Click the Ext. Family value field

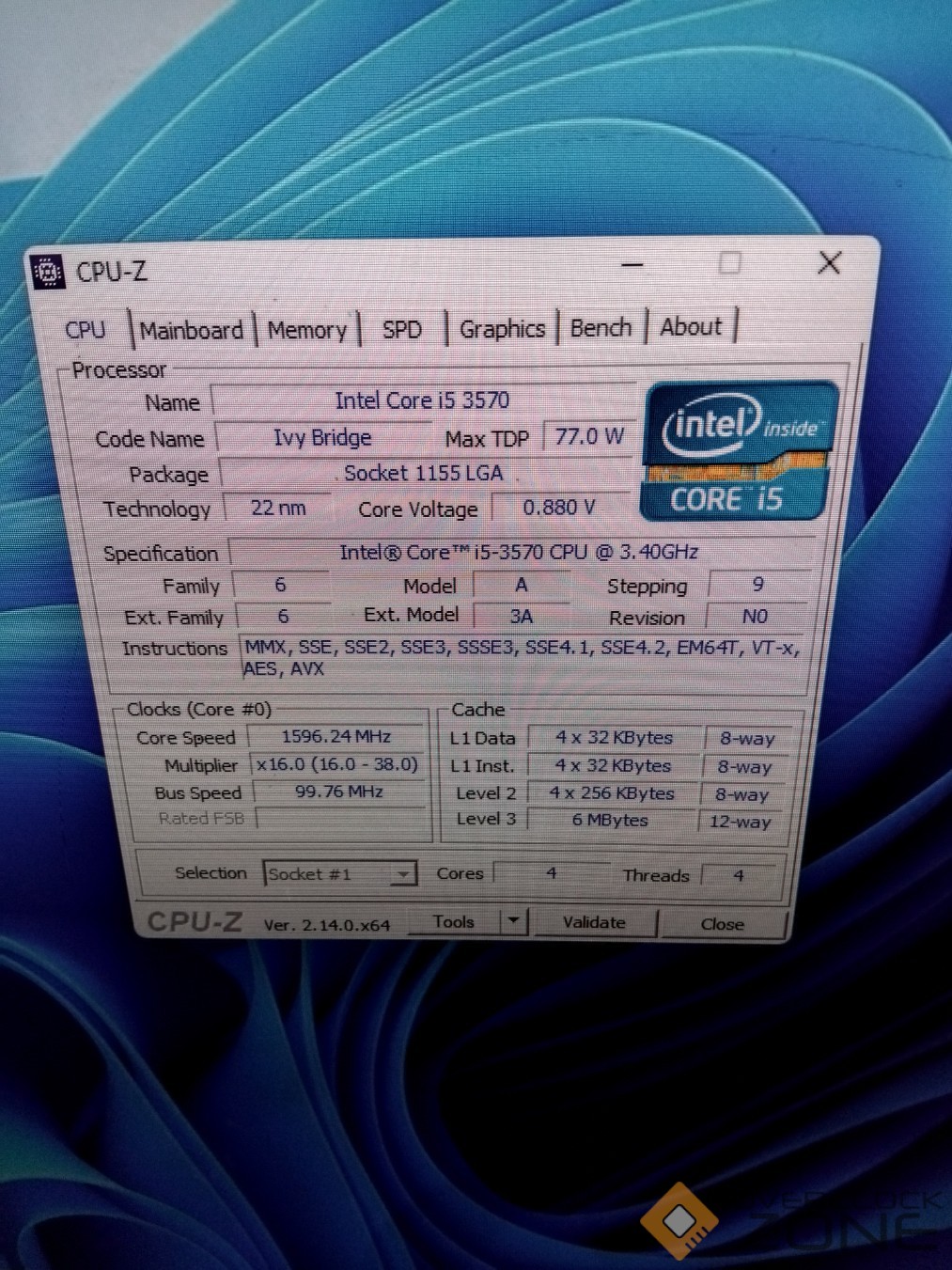pos(284,617)
